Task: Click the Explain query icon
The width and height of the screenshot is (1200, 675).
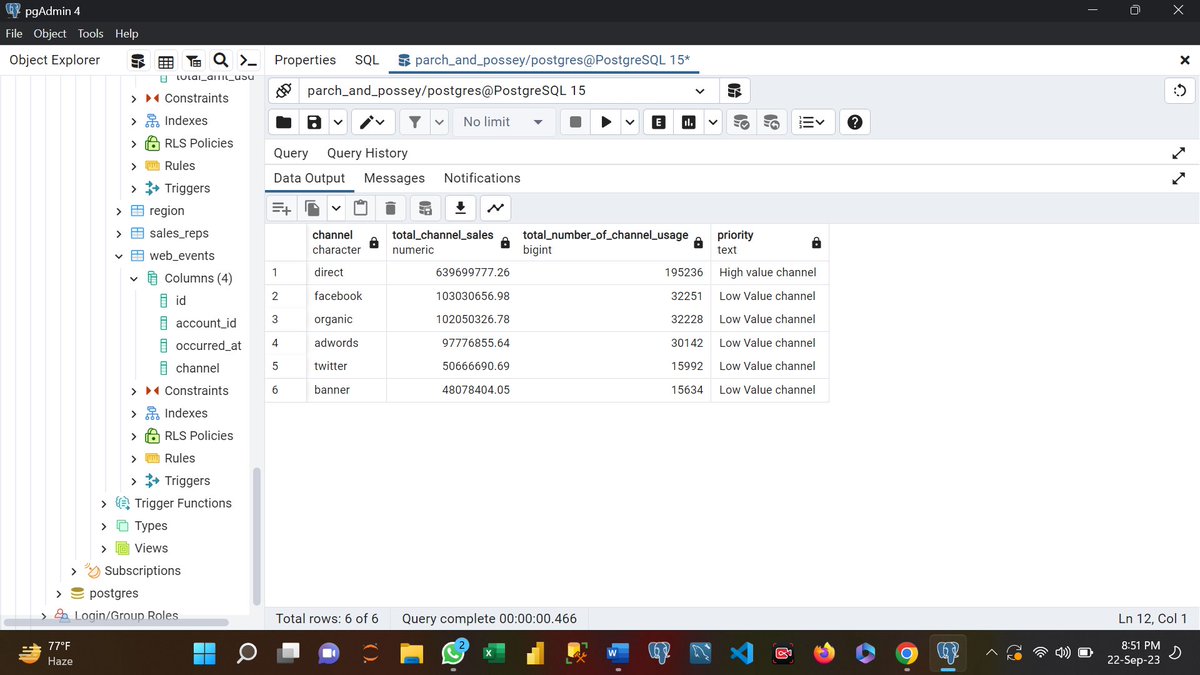Action: 658,122
